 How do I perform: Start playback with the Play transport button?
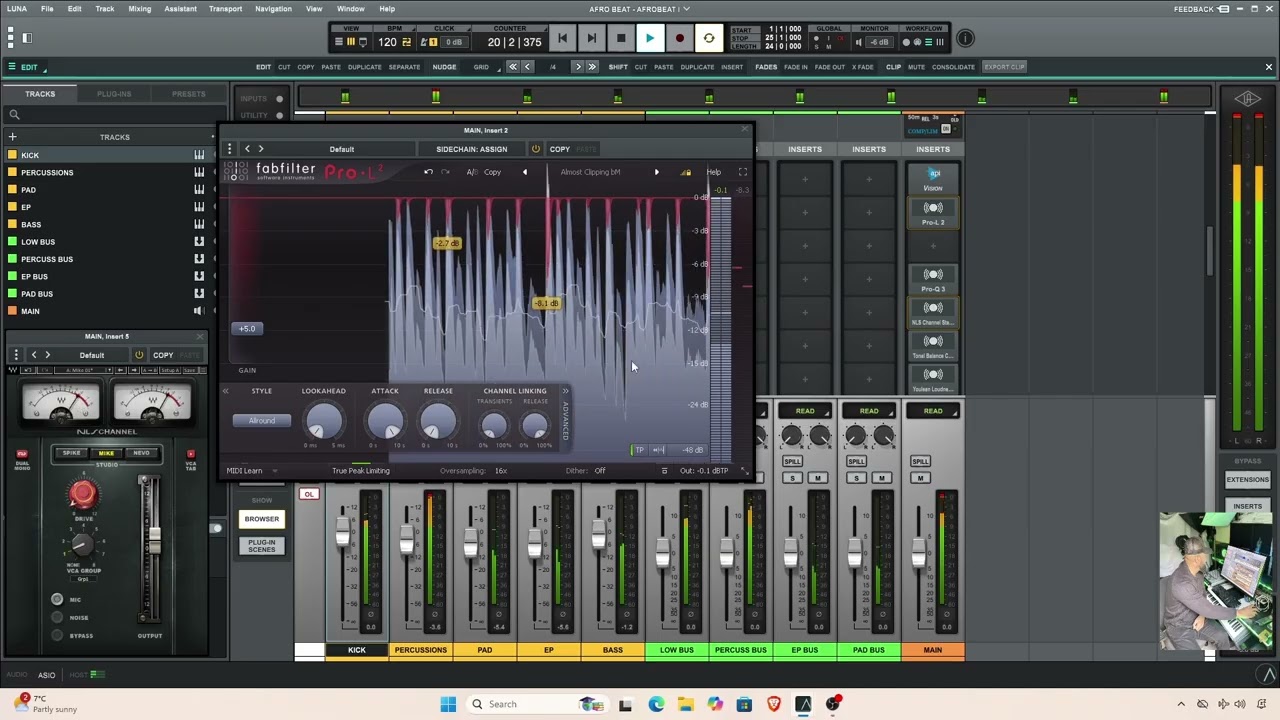click(649, 39)
